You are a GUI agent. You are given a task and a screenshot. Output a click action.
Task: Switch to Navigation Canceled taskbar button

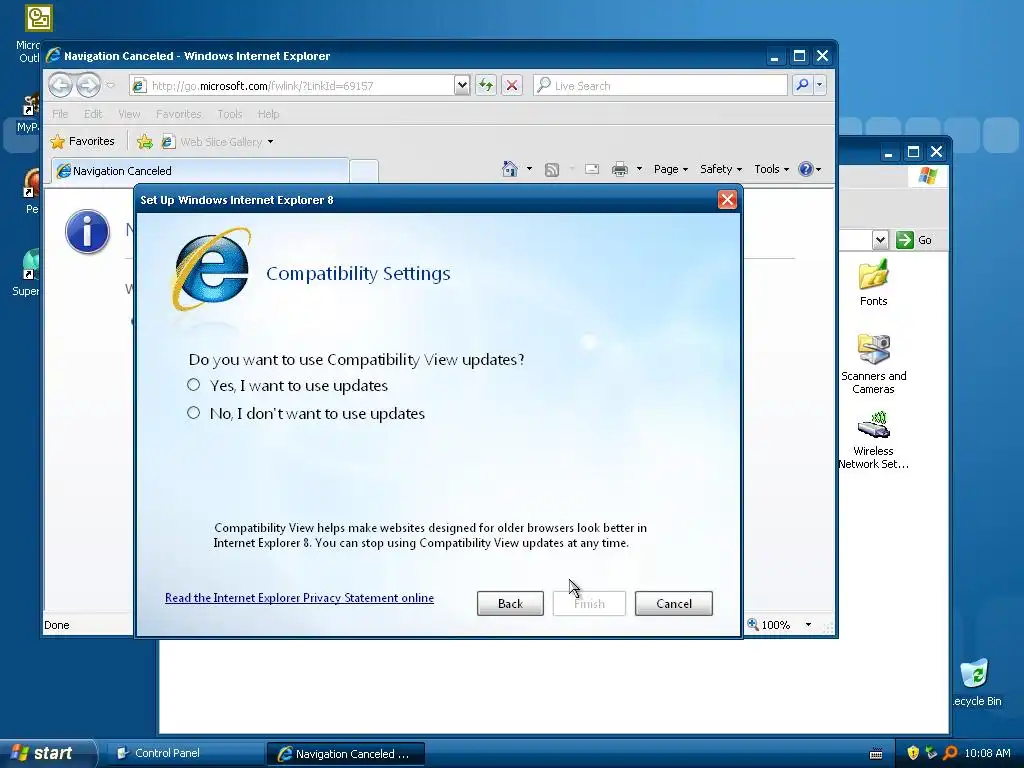pyautogui.click(x=345, y=754)
